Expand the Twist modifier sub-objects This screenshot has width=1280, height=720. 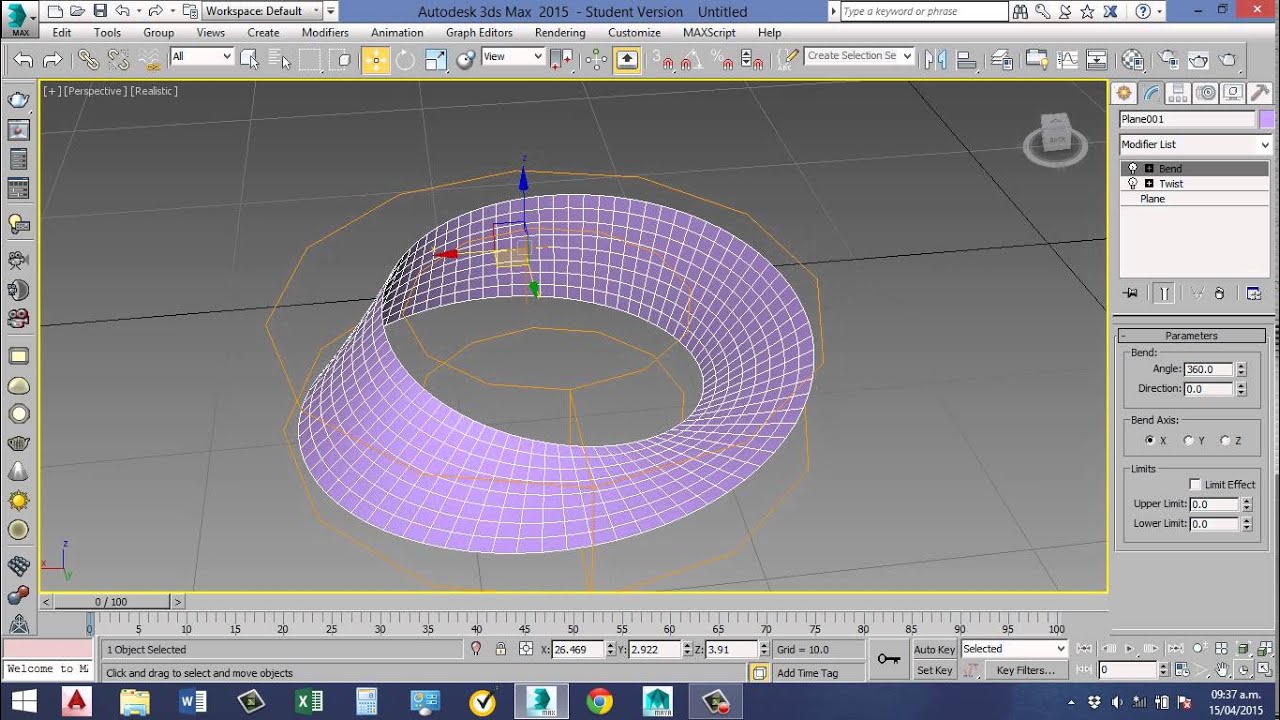click(x=1148, y=184)
